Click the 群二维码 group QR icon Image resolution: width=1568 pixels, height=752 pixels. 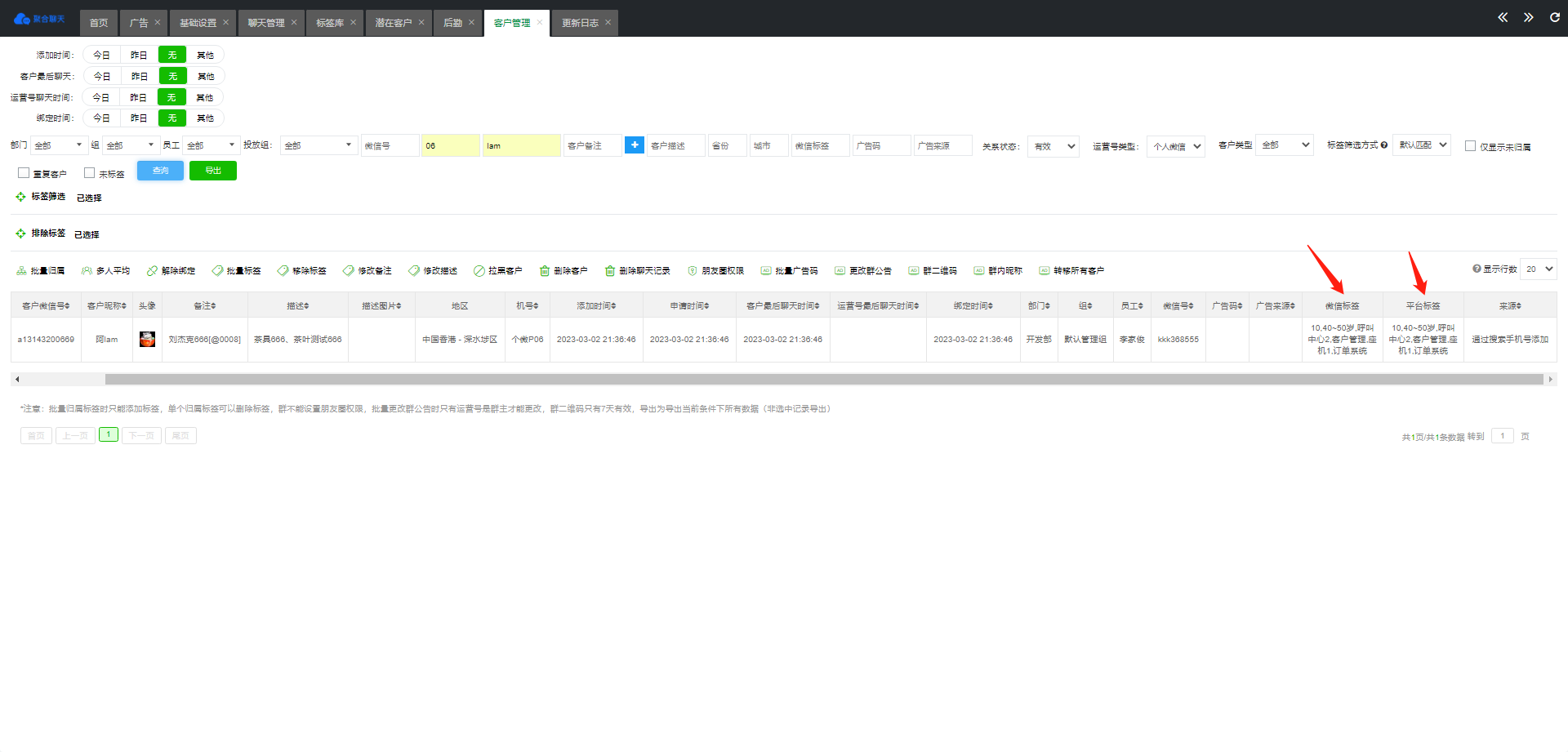914,271
